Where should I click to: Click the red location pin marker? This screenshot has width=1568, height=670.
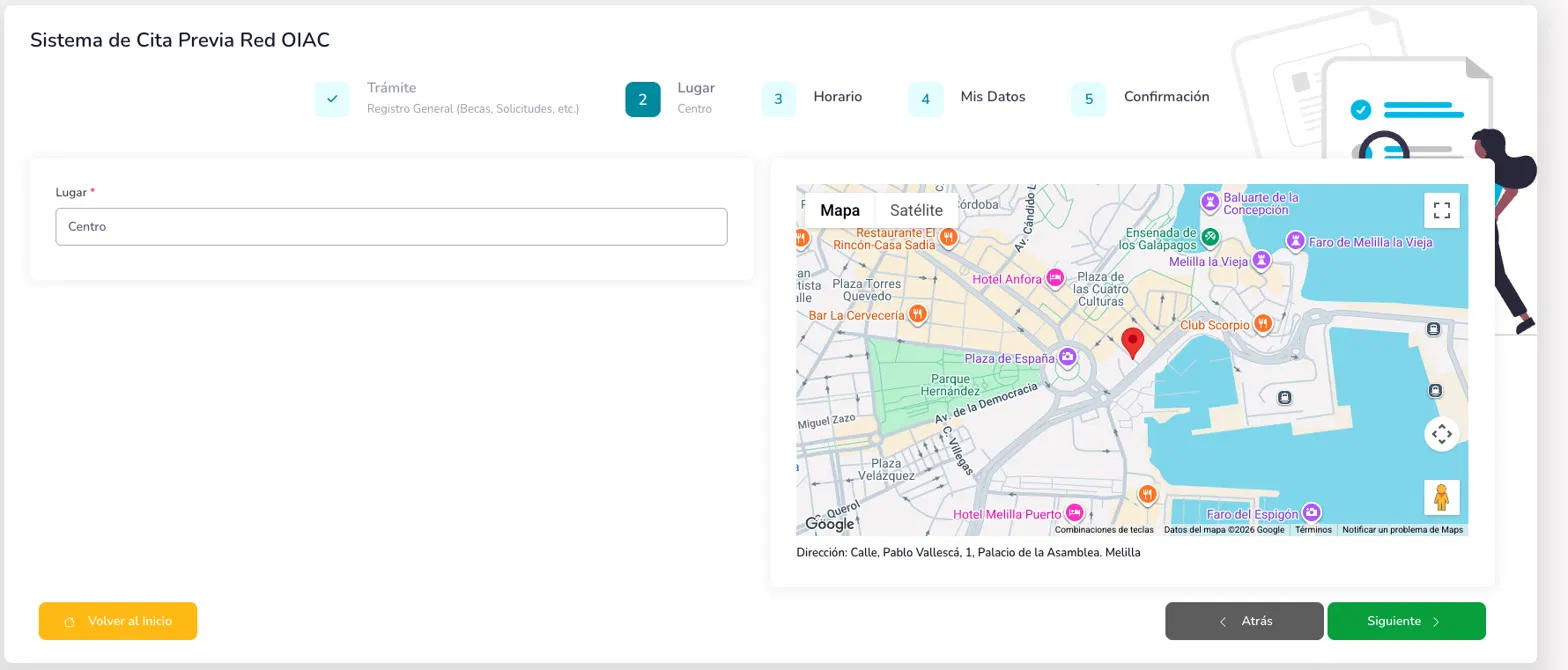click(x=1132, y=343)
